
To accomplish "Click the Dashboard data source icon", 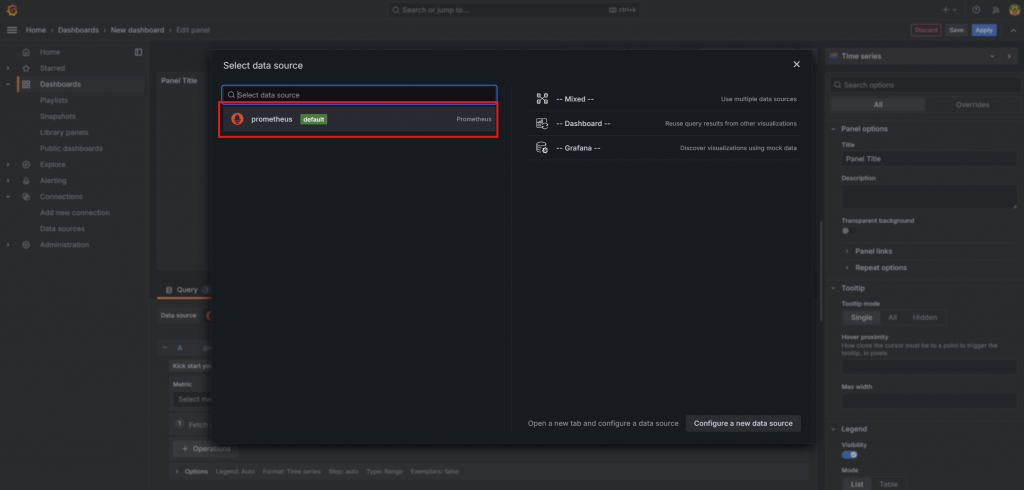I will [541, 123].
